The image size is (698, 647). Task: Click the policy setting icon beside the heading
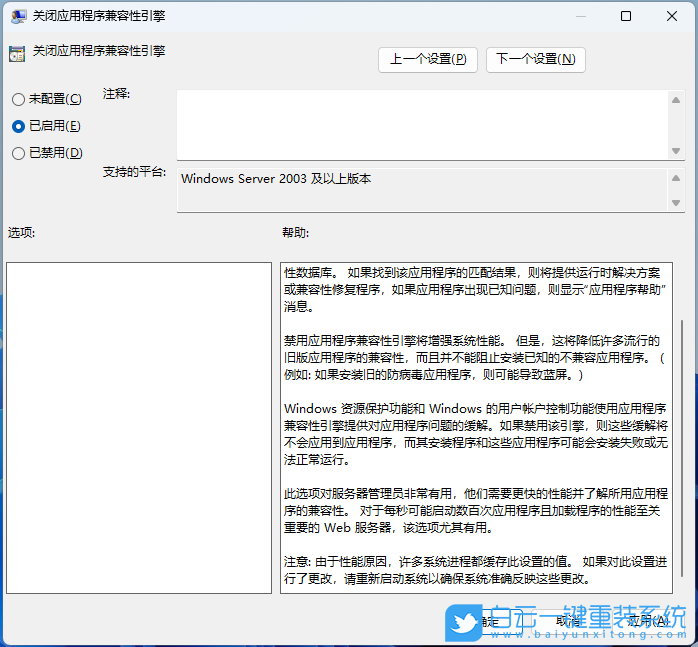(17, 53)
